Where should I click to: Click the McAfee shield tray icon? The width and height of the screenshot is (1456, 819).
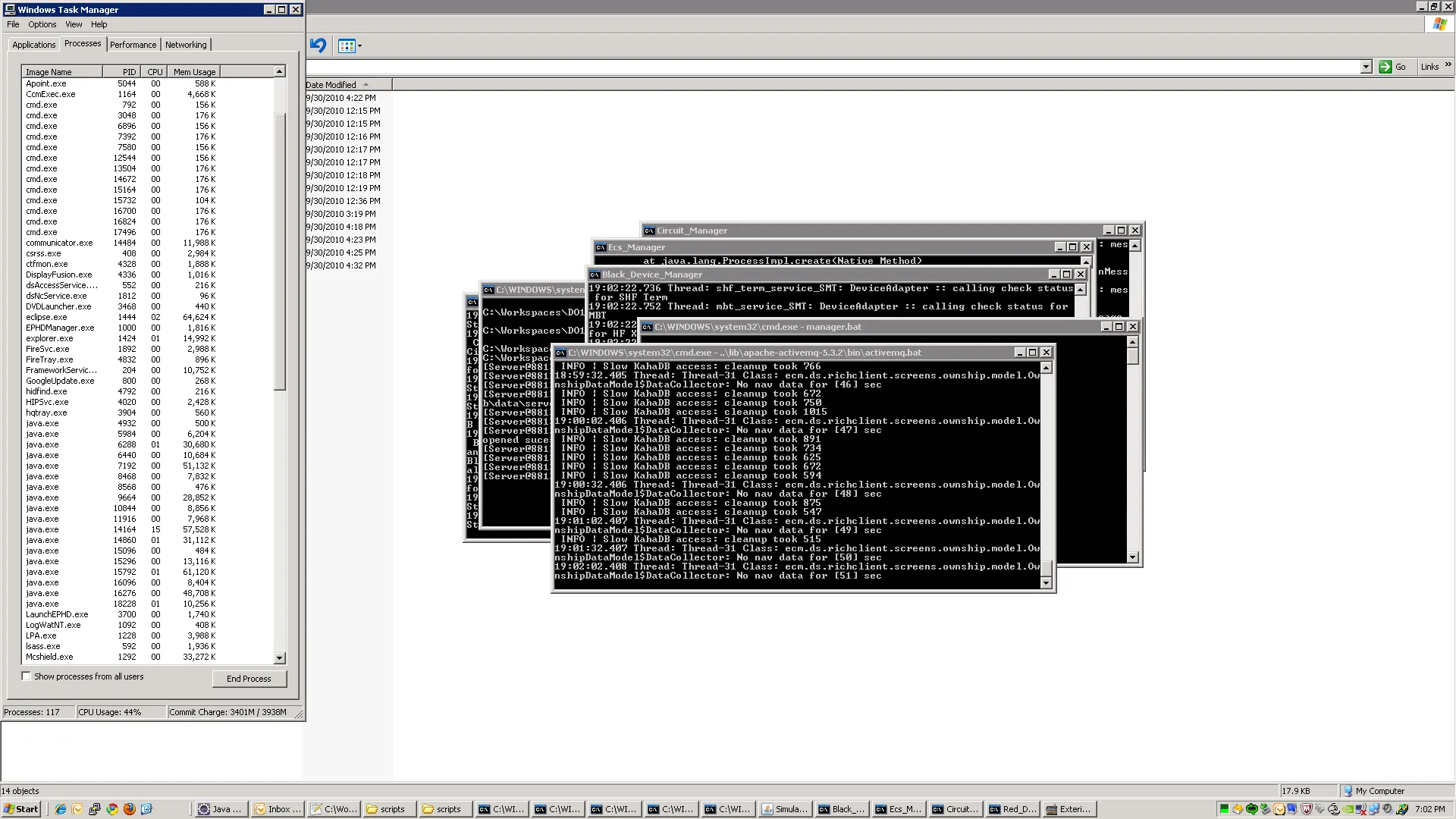click(1307, 809)
